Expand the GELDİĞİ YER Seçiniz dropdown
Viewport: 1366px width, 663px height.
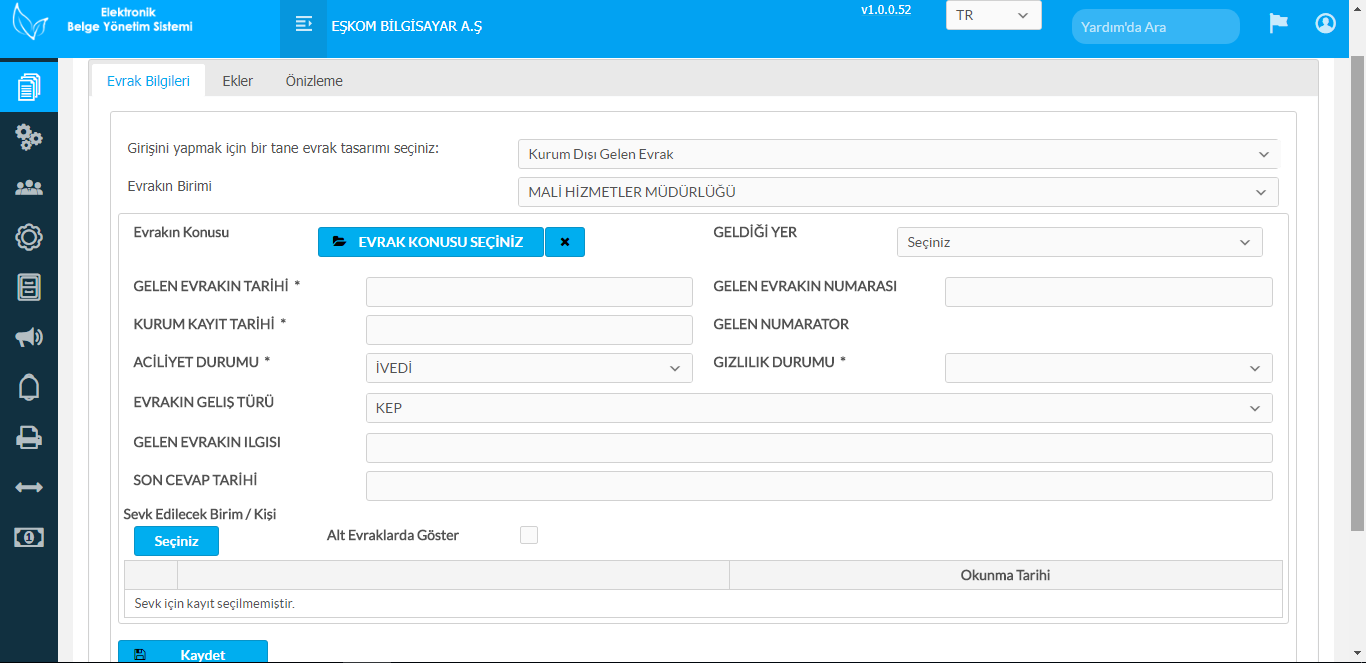click(x=1079, y=242)
